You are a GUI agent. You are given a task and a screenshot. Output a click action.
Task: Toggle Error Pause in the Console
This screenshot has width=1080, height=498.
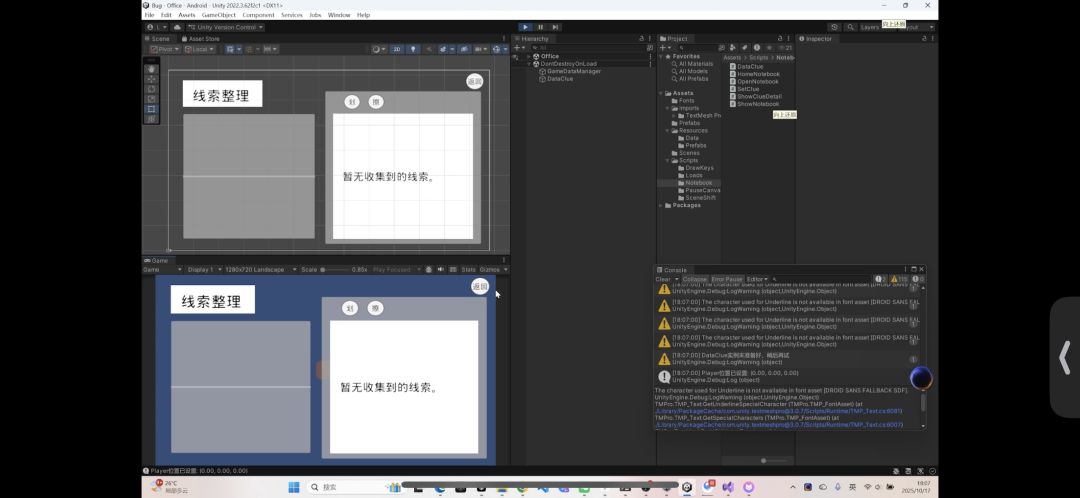(x=727, y=279)
